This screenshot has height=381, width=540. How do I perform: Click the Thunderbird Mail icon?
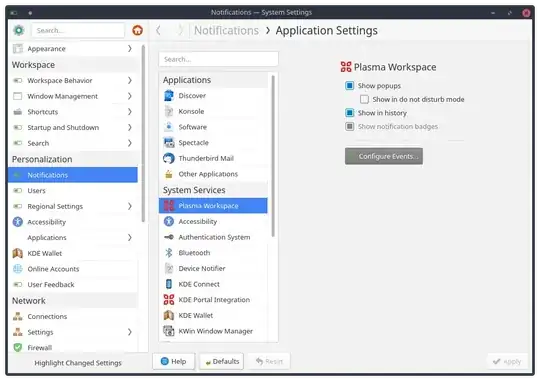point(169,158)
